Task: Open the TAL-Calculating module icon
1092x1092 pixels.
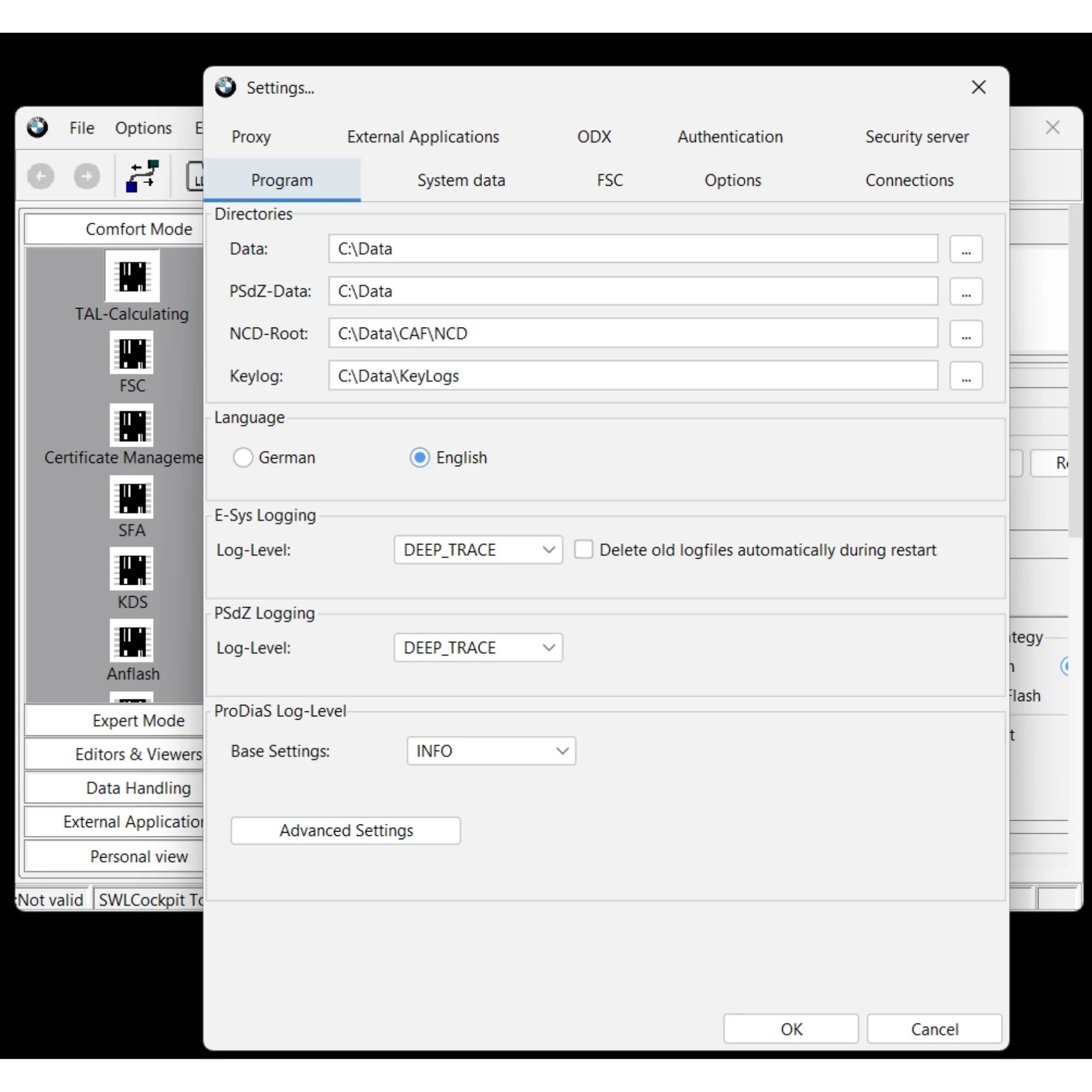Action: click(132, 276)
